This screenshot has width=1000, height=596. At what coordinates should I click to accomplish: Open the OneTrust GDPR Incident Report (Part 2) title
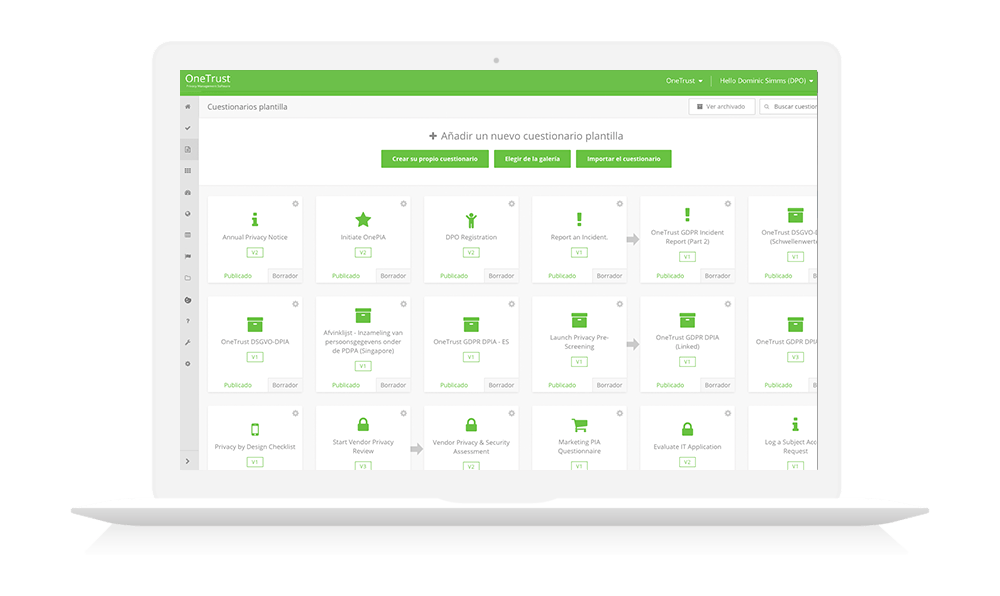tap(687, 237)
